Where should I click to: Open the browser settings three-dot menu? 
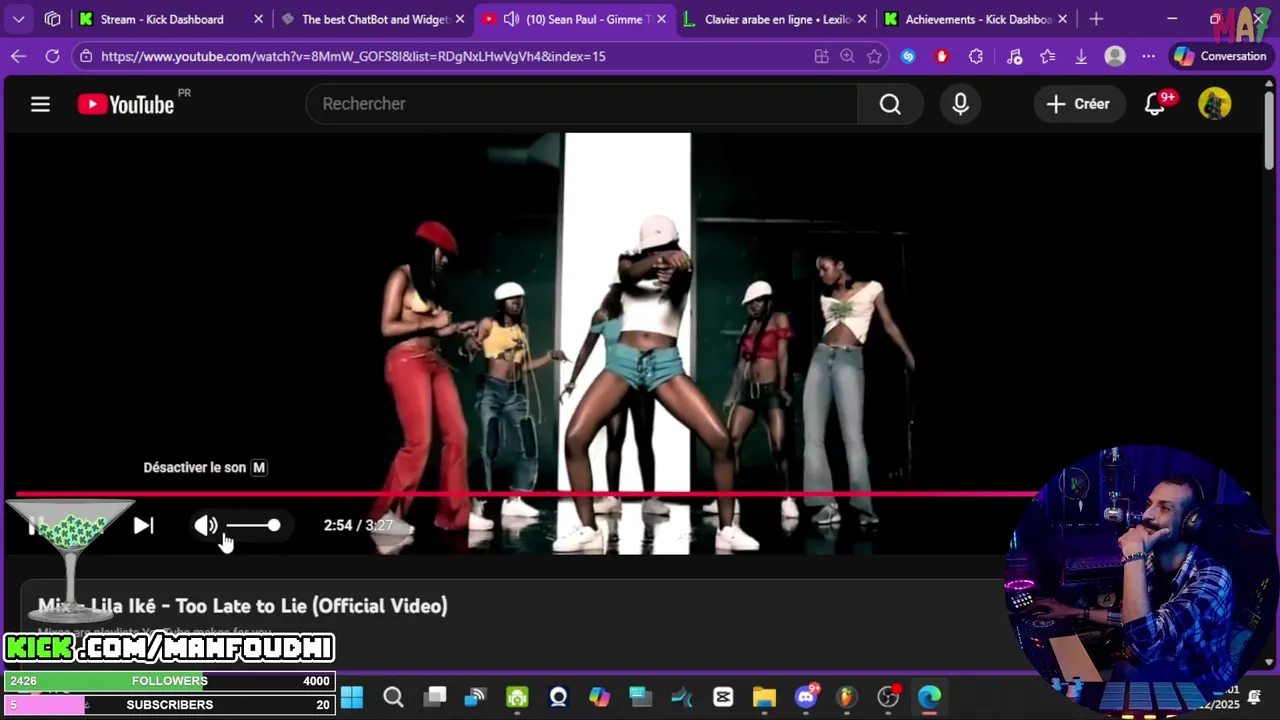tap(1149, 57)
